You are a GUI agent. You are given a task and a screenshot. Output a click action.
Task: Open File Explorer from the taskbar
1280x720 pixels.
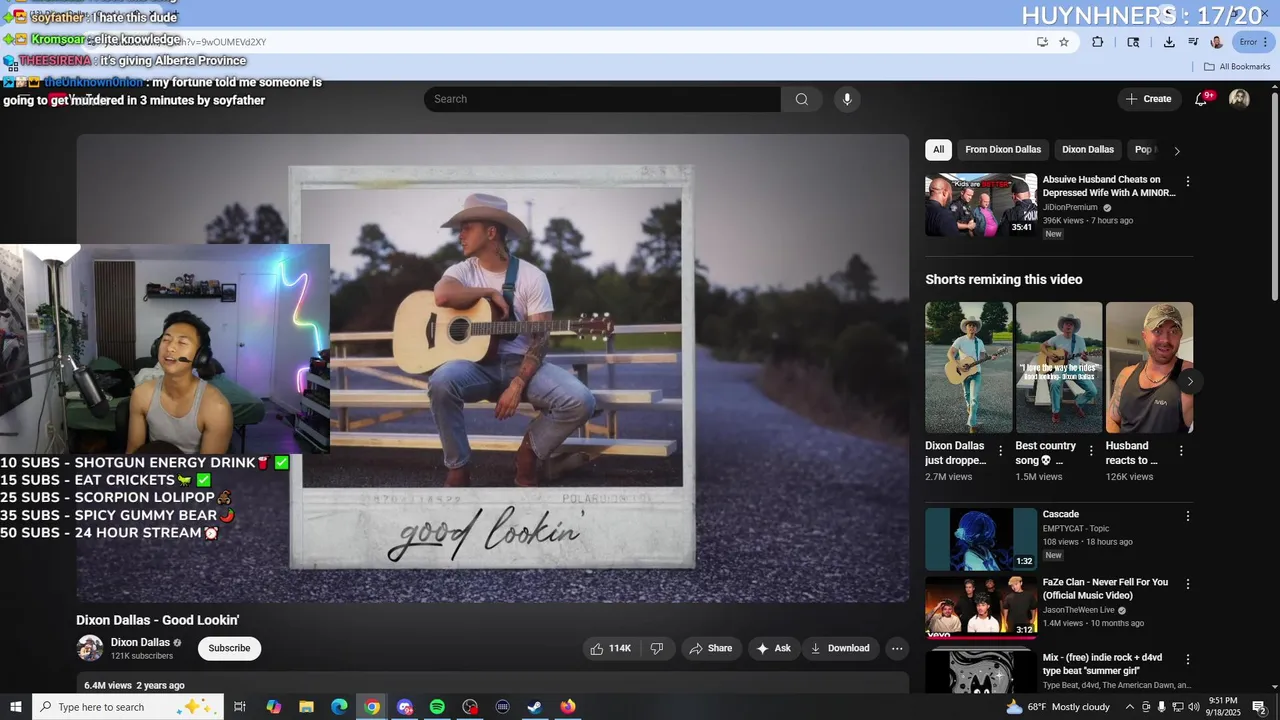306,707
